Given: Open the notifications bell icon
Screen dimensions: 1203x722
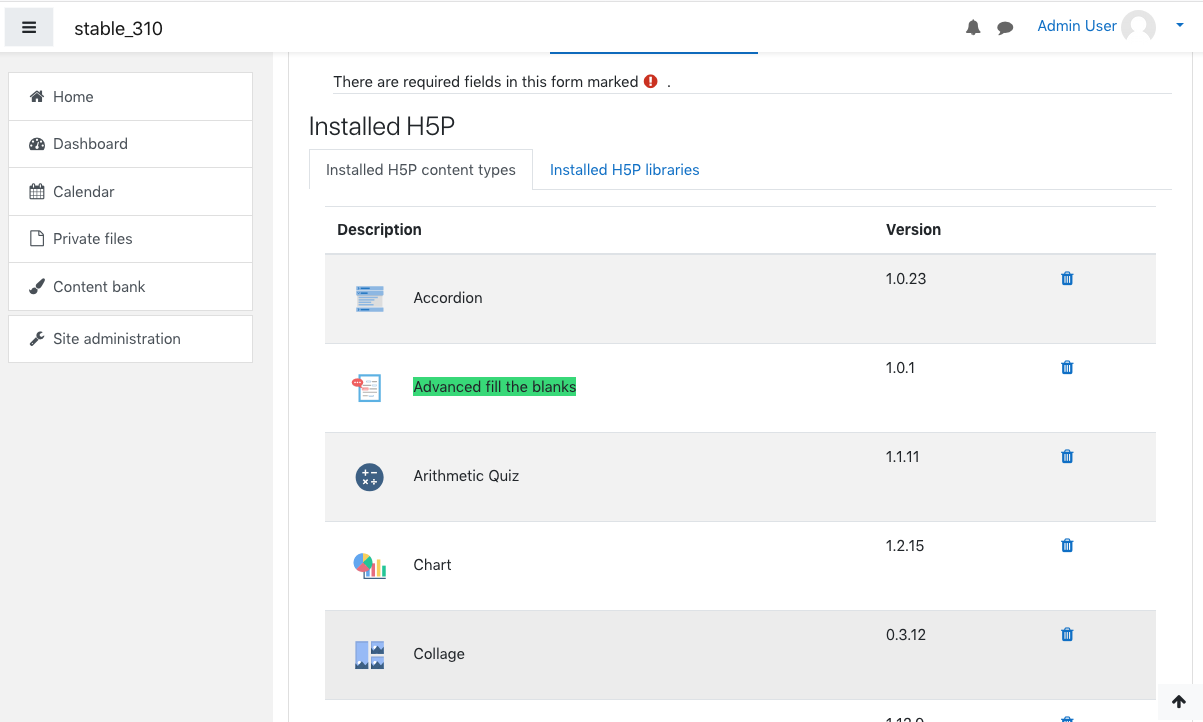Looking at the screenshot, I should (973, 28).
